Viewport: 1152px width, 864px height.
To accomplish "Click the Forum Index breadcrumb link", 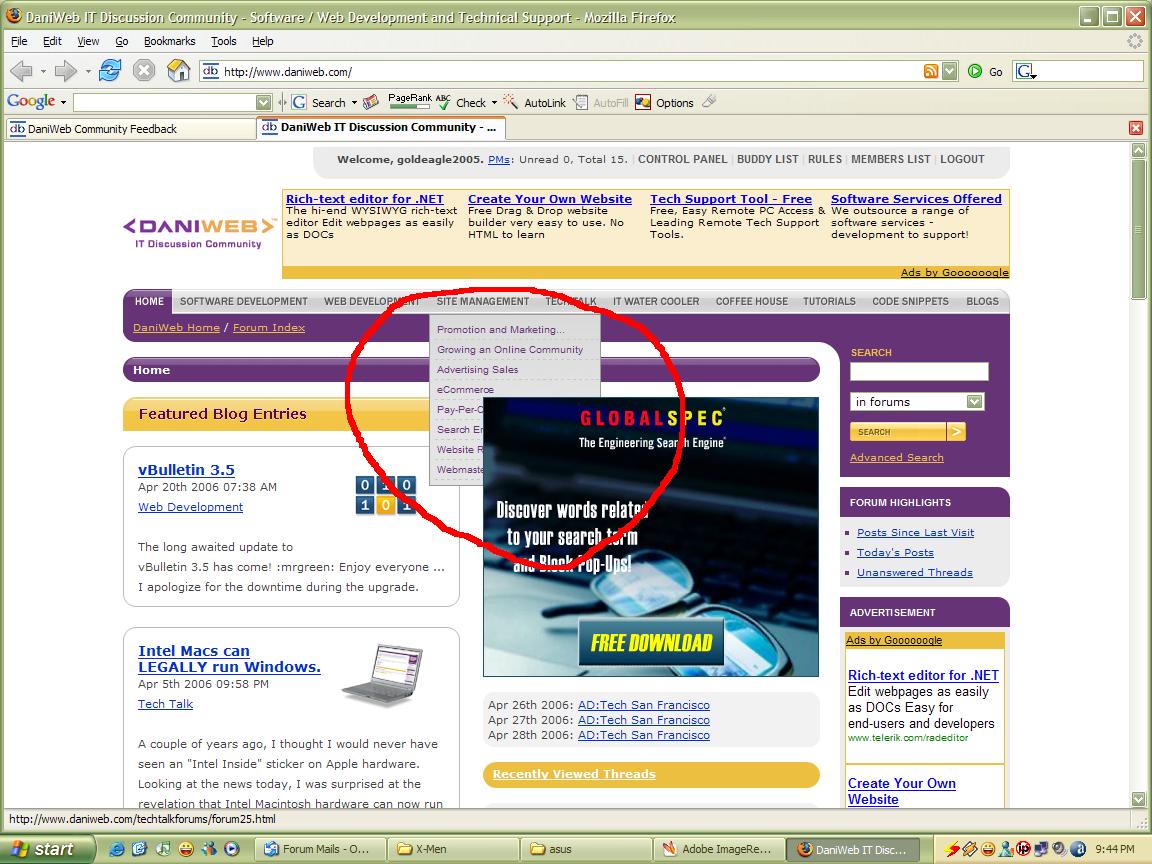I will coord(269,328).
